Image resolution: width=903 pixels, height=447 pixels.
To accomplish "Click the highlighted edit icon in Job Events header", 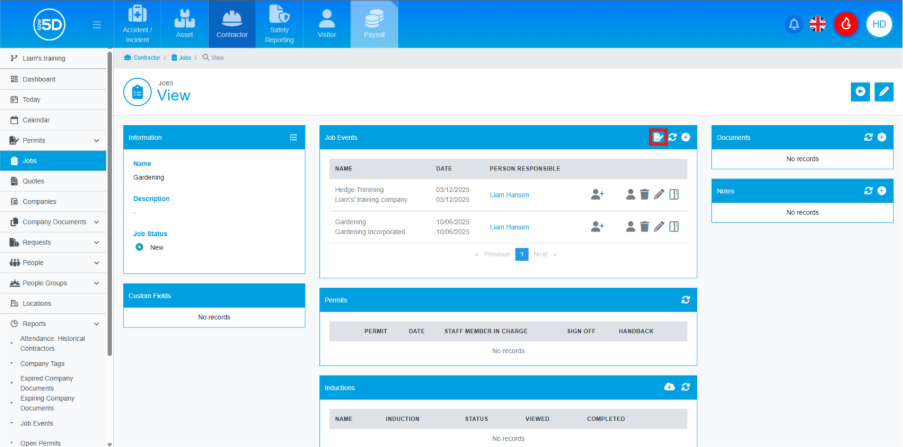I will click(658, 137).
